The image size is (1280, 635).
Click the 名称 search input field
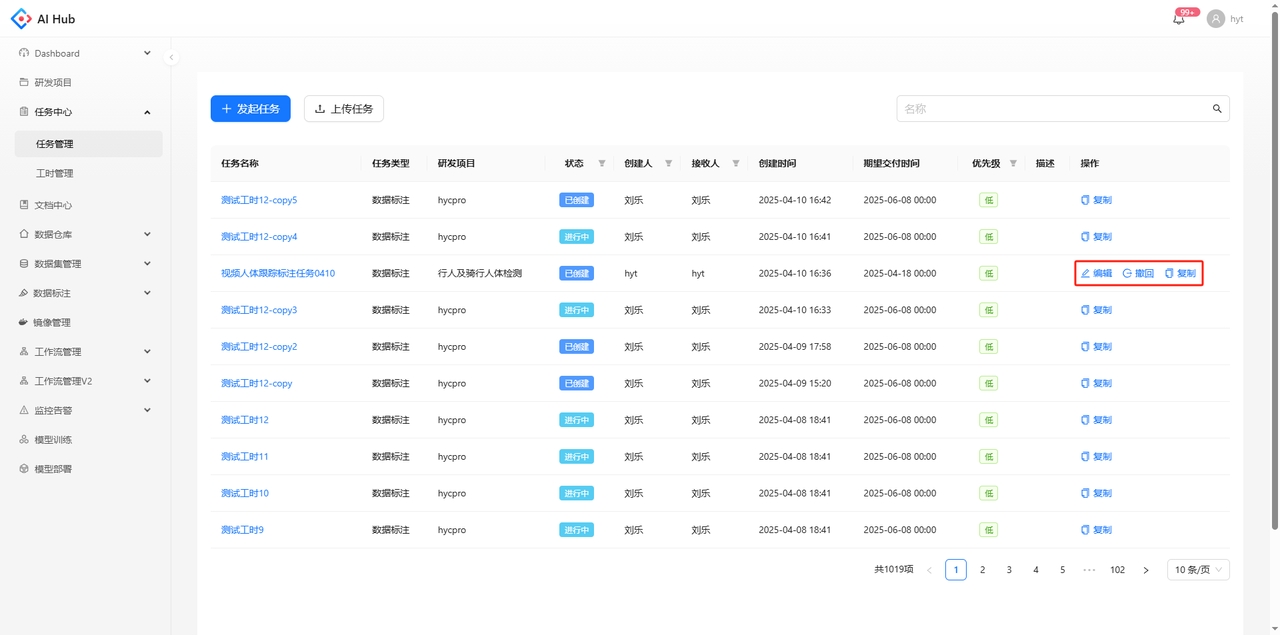[x=1050, y=109]
